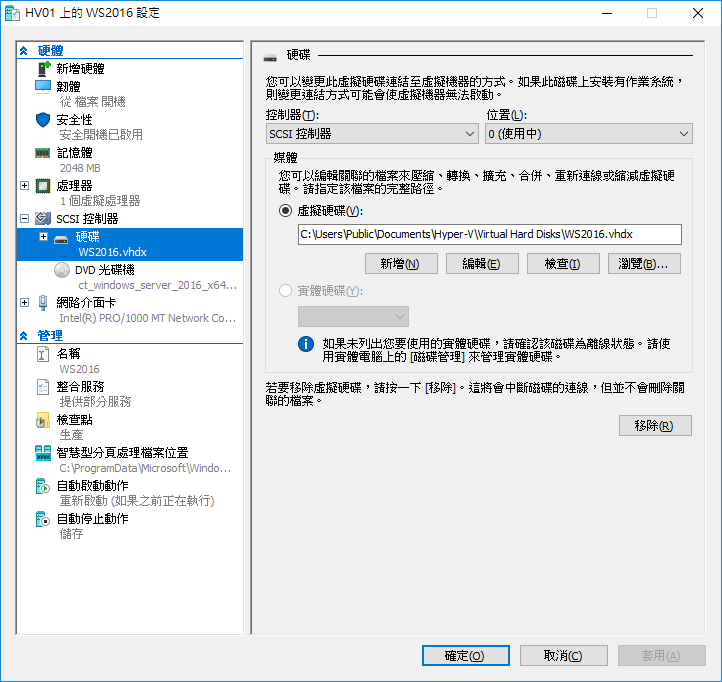Click the 硬碟 icon in right pane header
Screen dimensions: 722x682
coord(270,58)
